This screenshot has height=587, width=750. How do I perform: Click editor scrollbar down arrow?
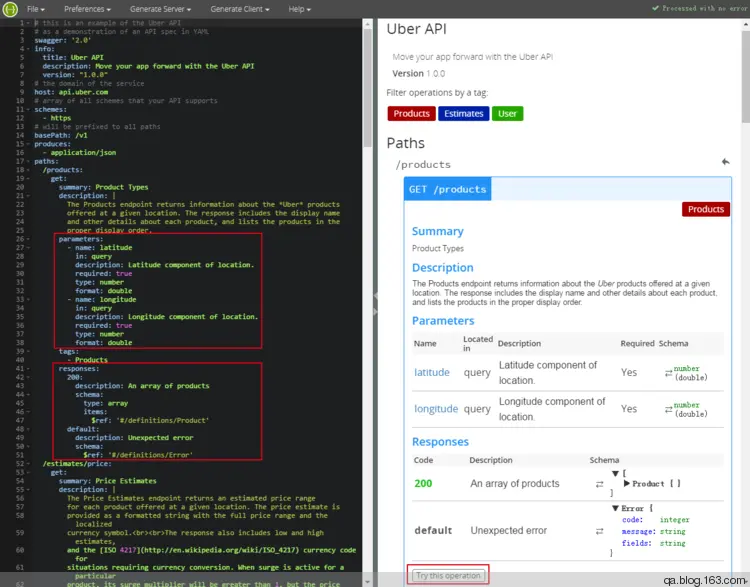[x=367, y=582]
